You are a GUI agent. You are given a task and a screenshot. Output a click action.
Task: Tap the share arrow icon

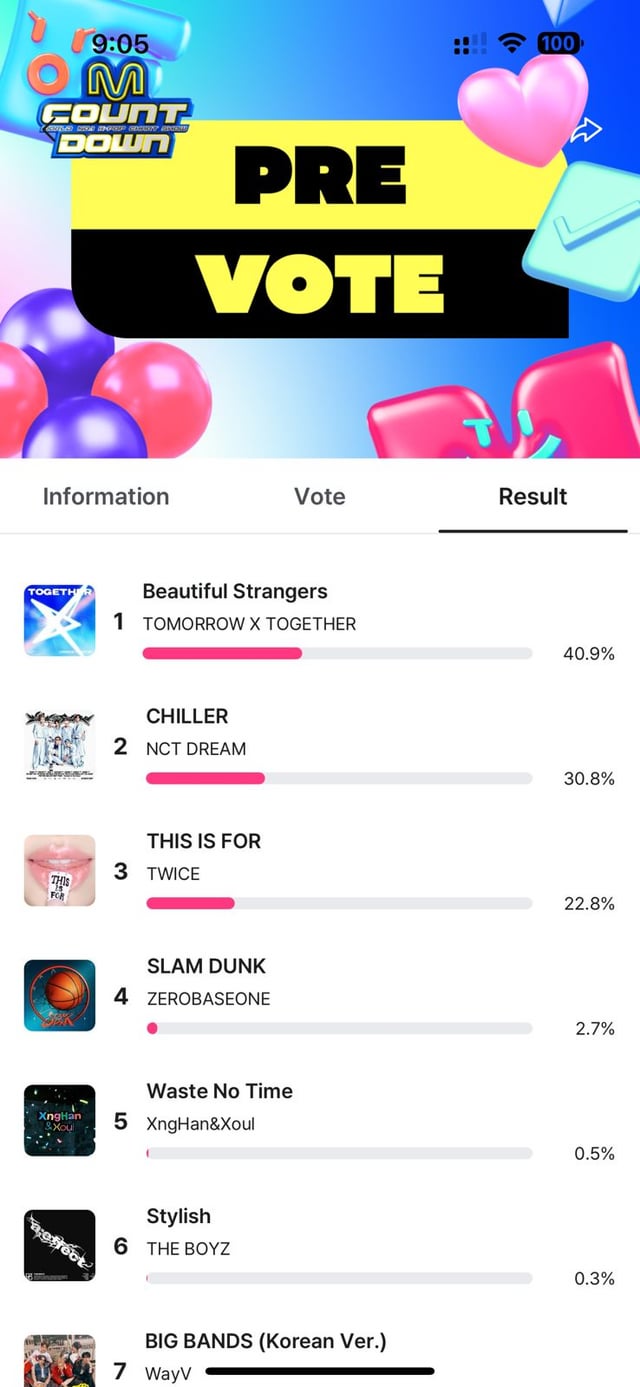589,129
